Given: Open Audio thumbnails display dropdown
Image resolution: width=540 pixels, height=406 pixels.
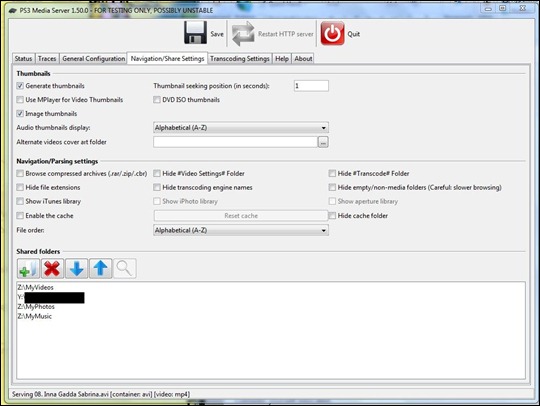Looking at the screenshot, I should coord(241,128).
